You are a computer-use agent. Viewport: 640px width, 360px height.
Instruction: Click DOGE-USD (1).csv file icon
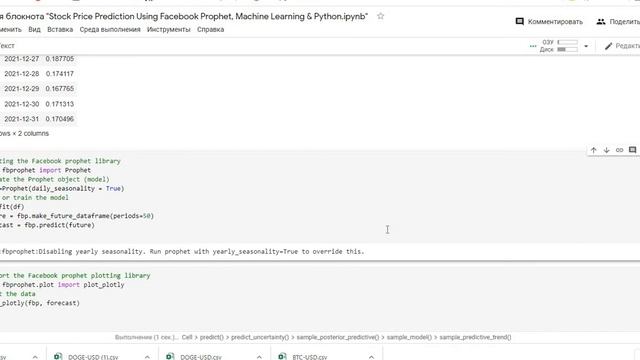point(58,356)
